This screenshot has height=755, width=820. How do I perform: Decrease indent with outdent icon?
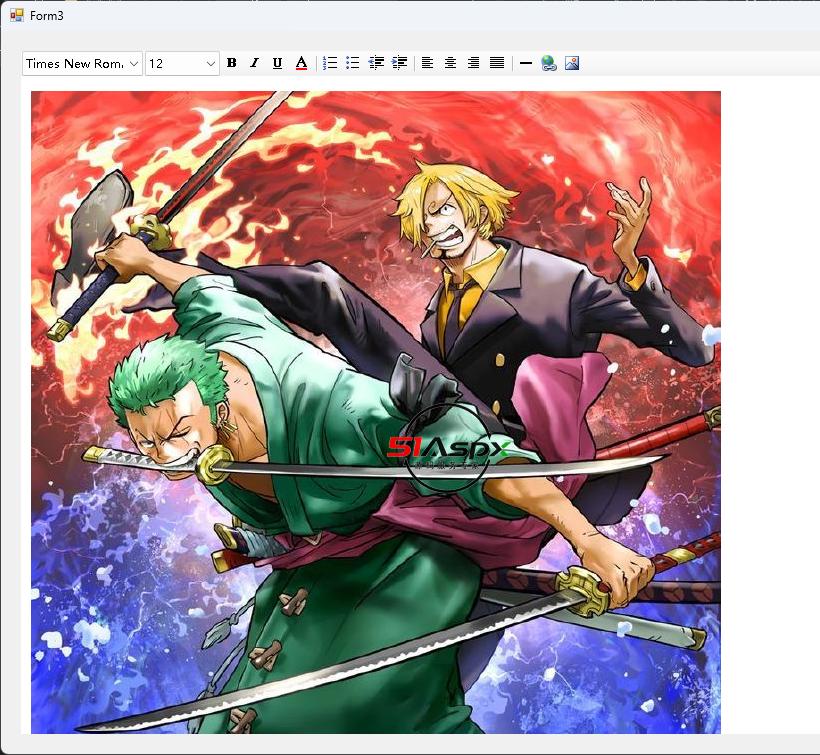point(376,63)
